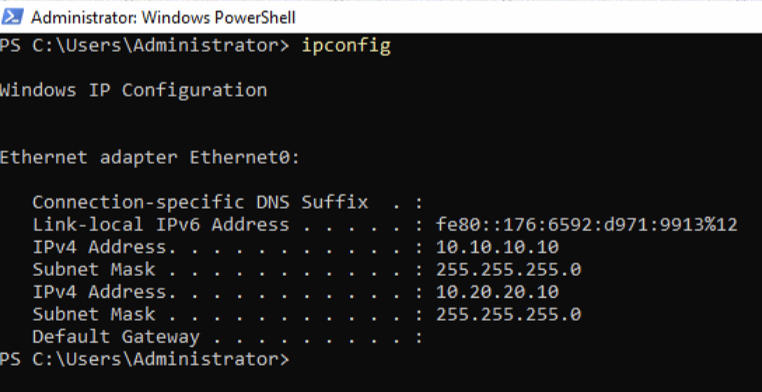This screenshot has width=762, height=392.
Task: Select the 10.20.20.10 IP address
Action: point(497,292)
